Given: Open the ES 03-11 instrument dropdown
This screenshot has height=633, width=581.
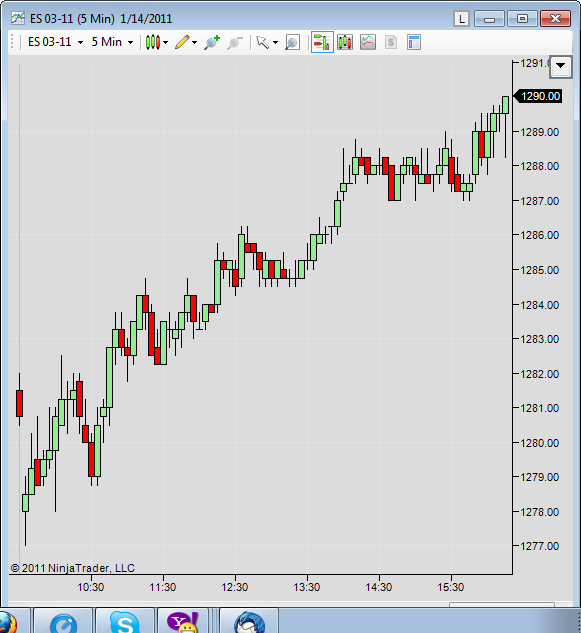Looking at the screenshot, I should tap(55, 42).
